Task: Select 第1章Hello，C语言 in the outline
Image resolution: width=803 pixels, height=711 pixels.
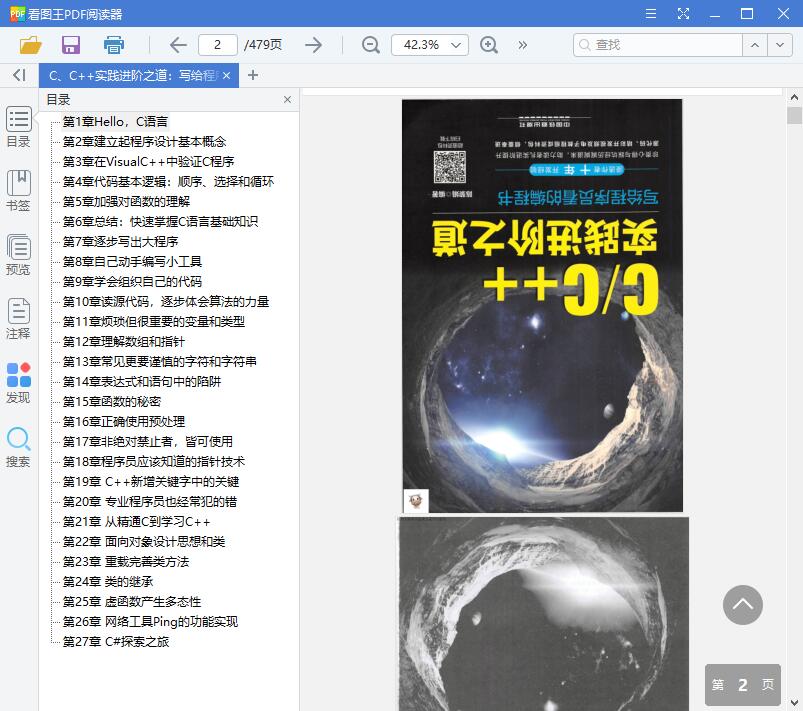Action: coord(115,121)
